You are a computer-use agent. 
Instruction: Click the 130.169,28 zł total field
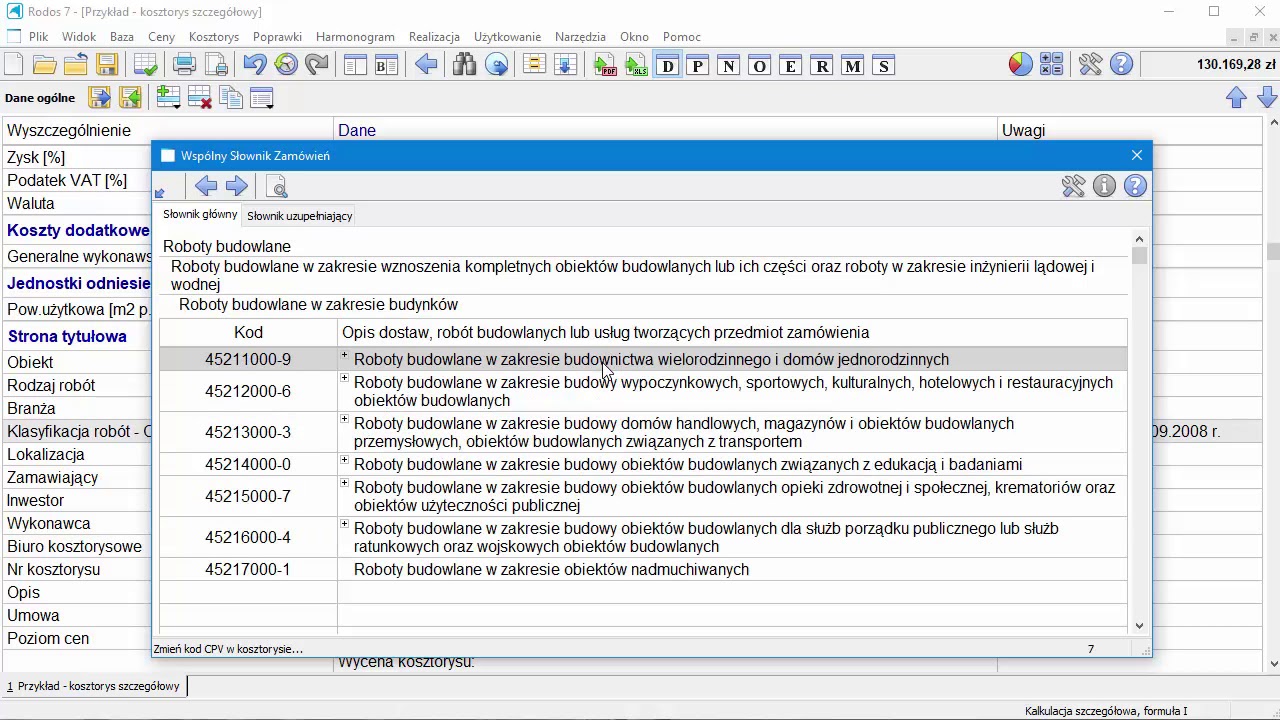(x=1209, y=65)
